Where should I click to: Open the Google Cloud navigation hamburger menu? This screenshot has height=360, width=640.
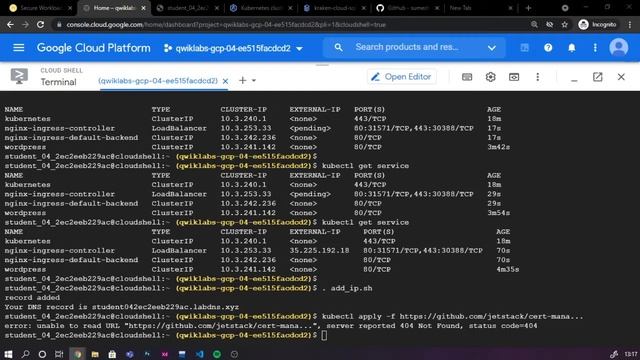point(19,48)
